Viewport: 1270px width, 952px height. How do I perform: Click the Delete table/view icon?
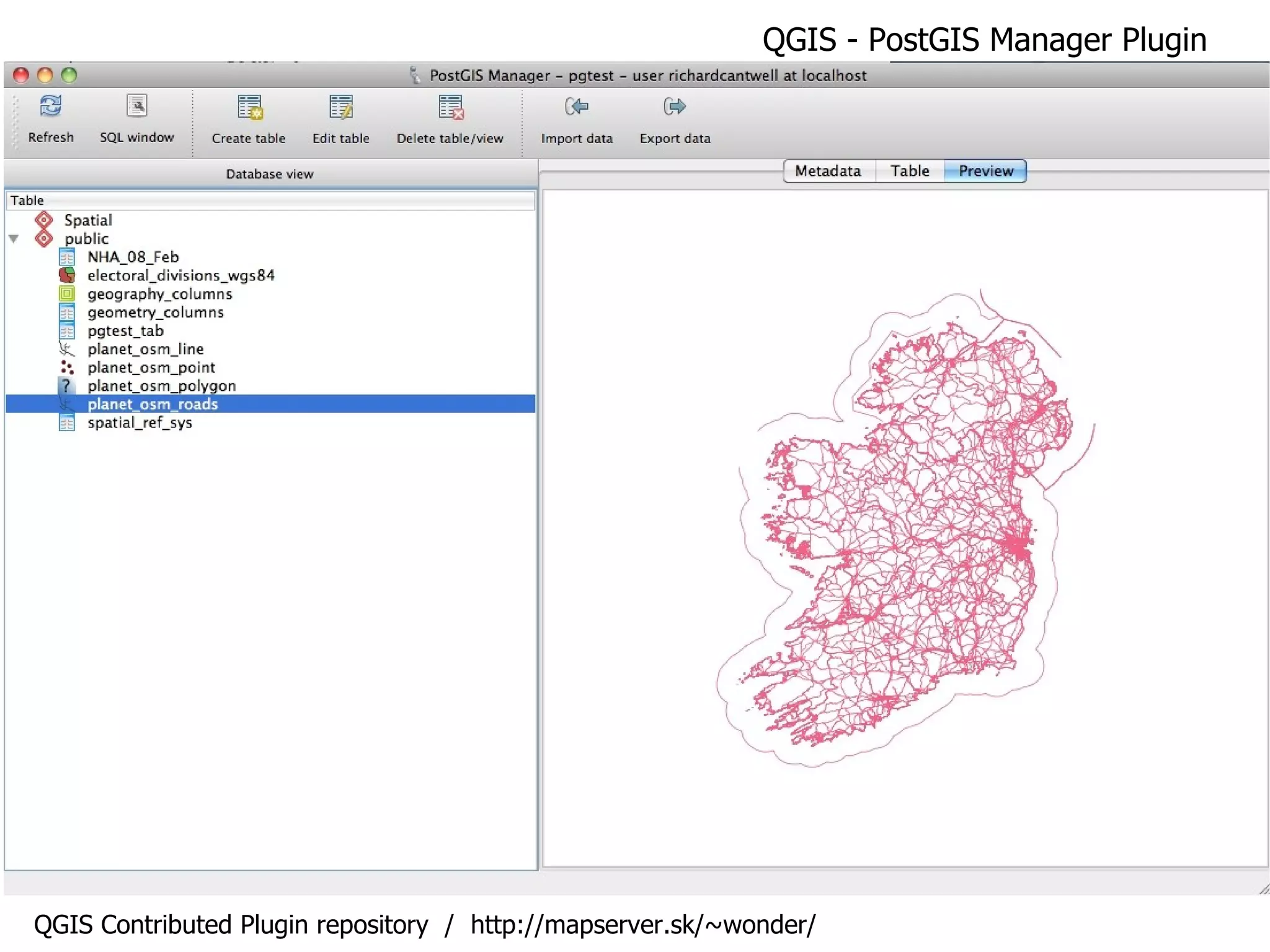[451, 108]
